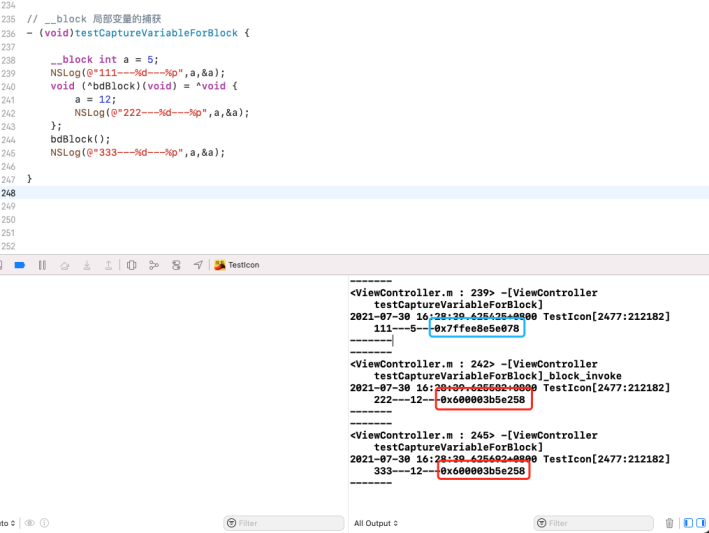Click console text "<ViewController.m : 242>"
709x533 pixels.
tap(422, 364)
